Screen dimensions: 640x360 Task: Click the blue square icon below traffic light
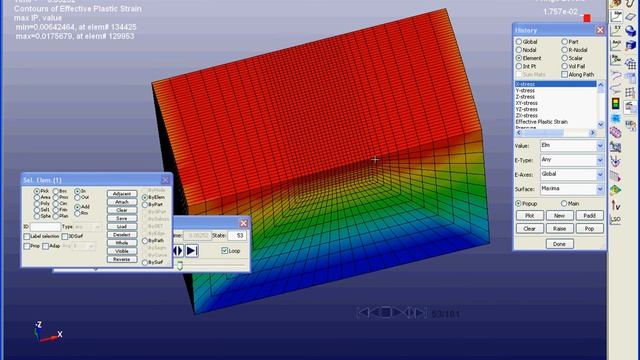tap(616, 118)
